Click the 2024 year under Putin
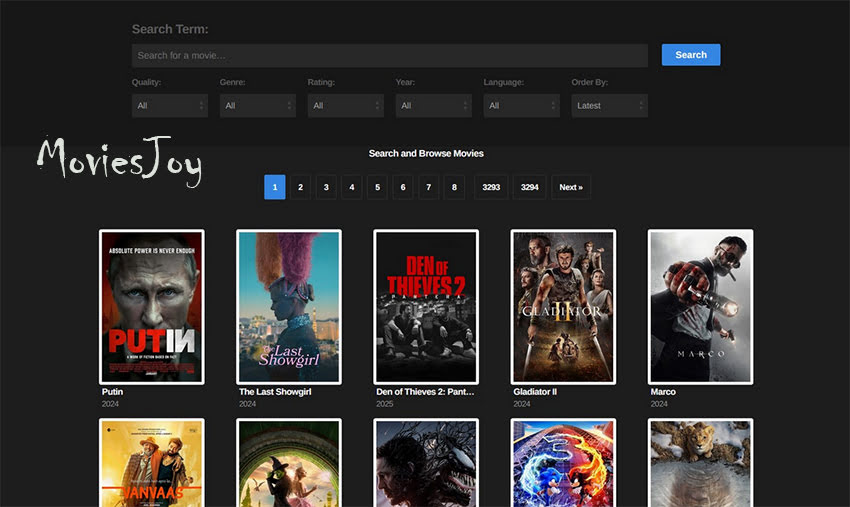The image size is (850, 507). [110, 404]
